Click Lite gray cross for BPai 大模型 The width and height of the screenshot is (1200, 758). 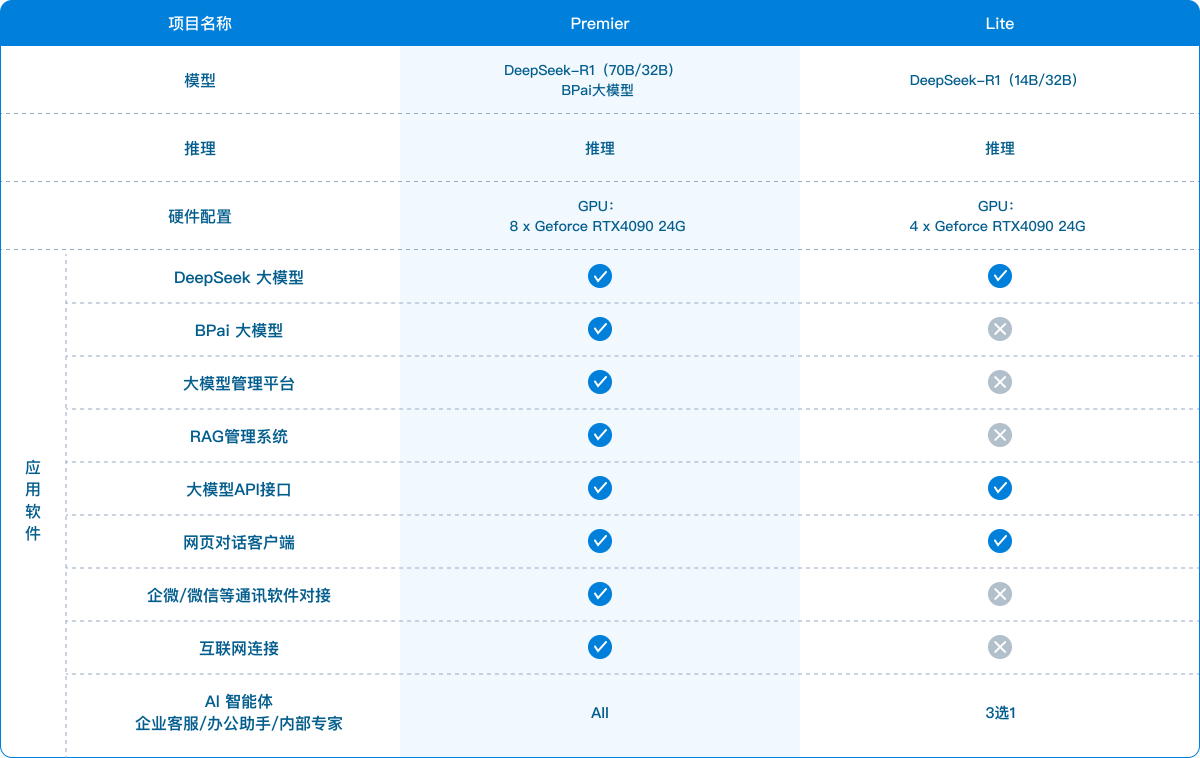1000,329
